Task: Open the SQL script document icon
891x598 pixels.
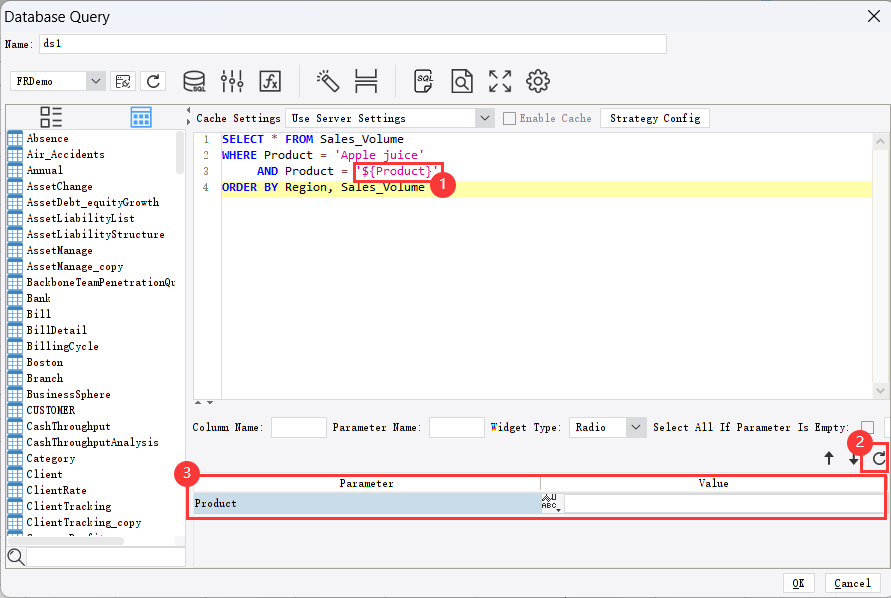Action: tap(424, 81)
